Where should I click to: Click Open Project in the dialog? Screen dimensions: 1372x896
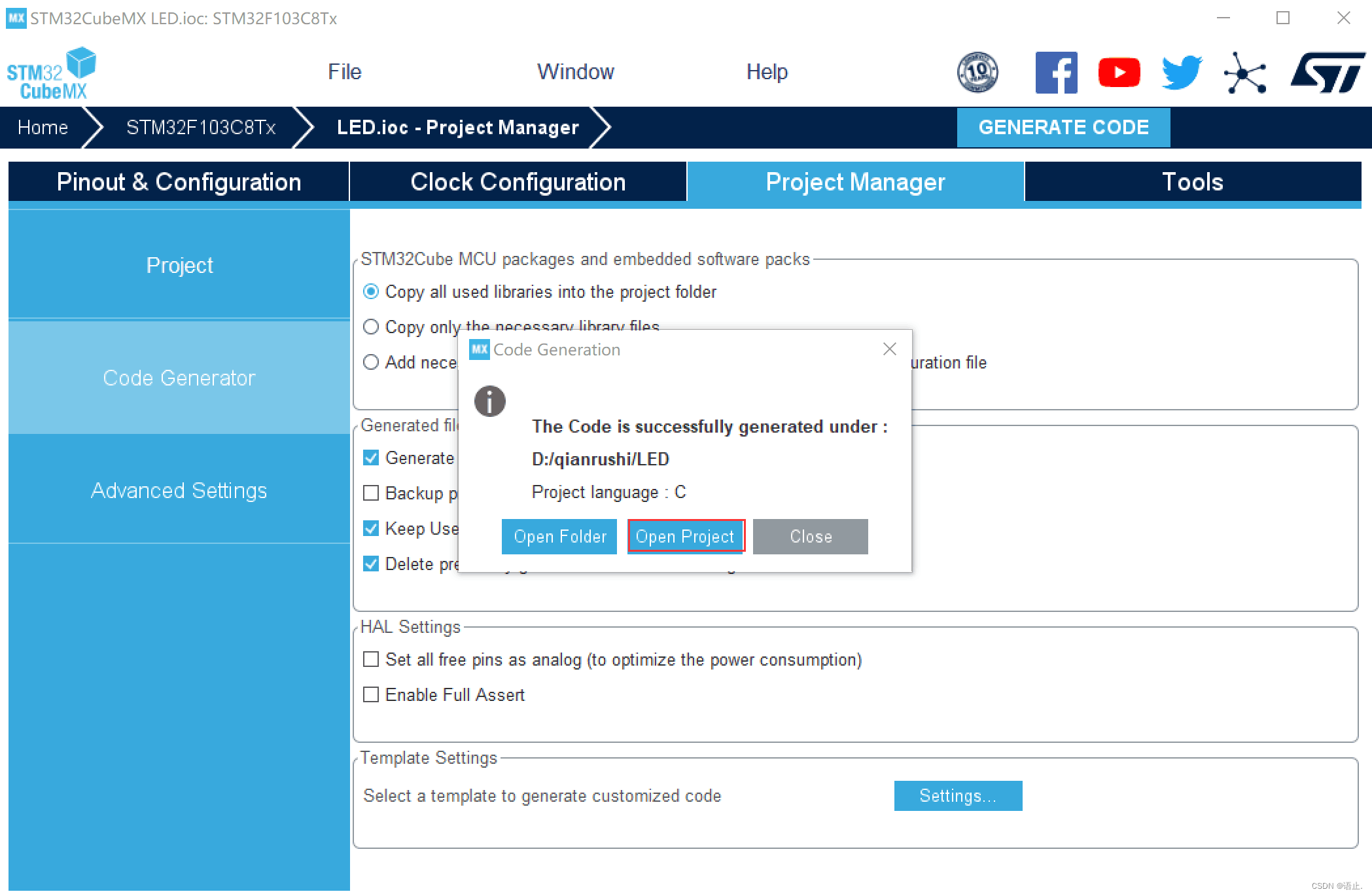tap(685, 537)
